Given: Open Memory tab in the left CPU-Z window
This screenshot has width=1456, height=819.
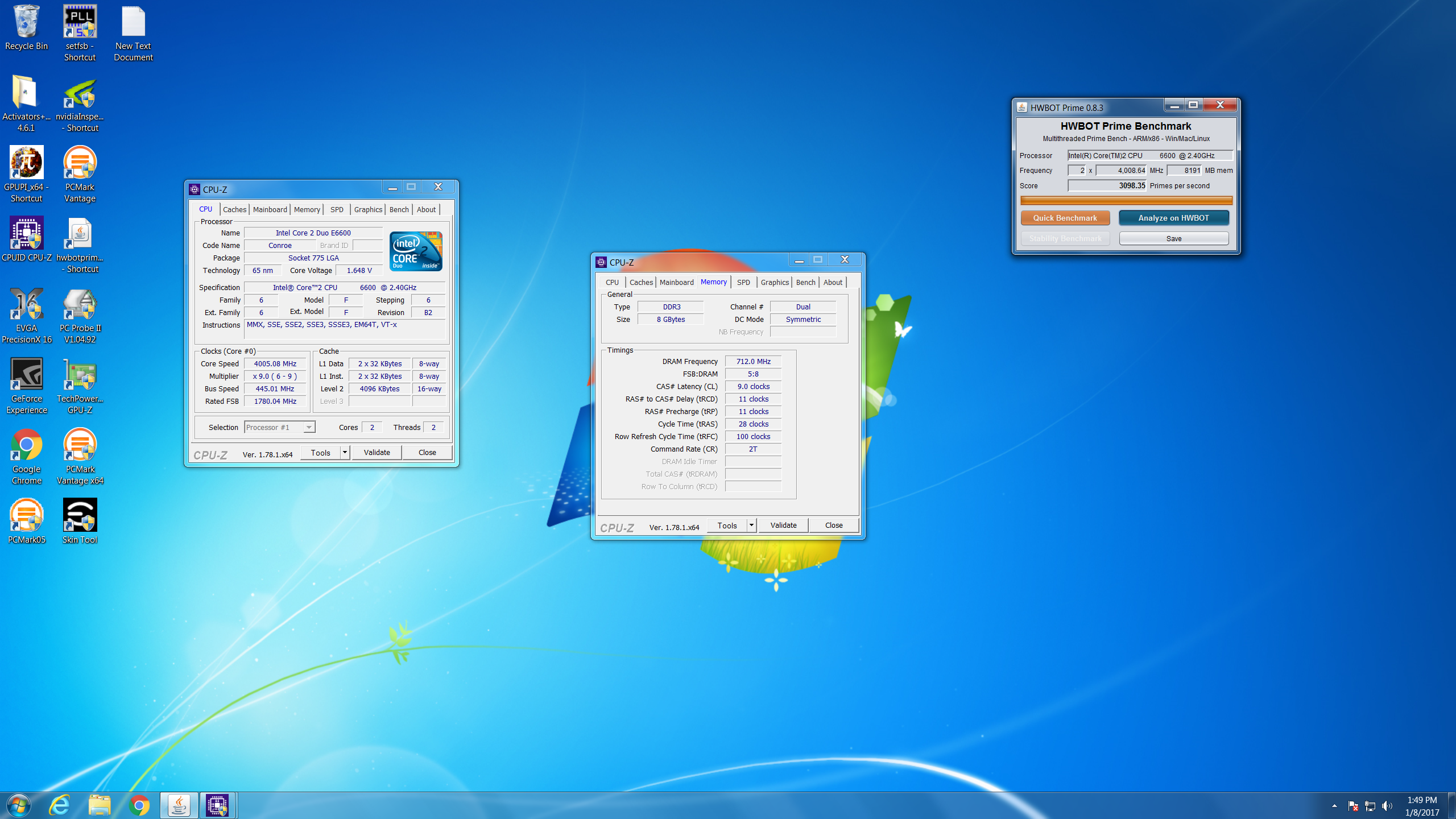Looking at the screenshot, I should [307, 209].
